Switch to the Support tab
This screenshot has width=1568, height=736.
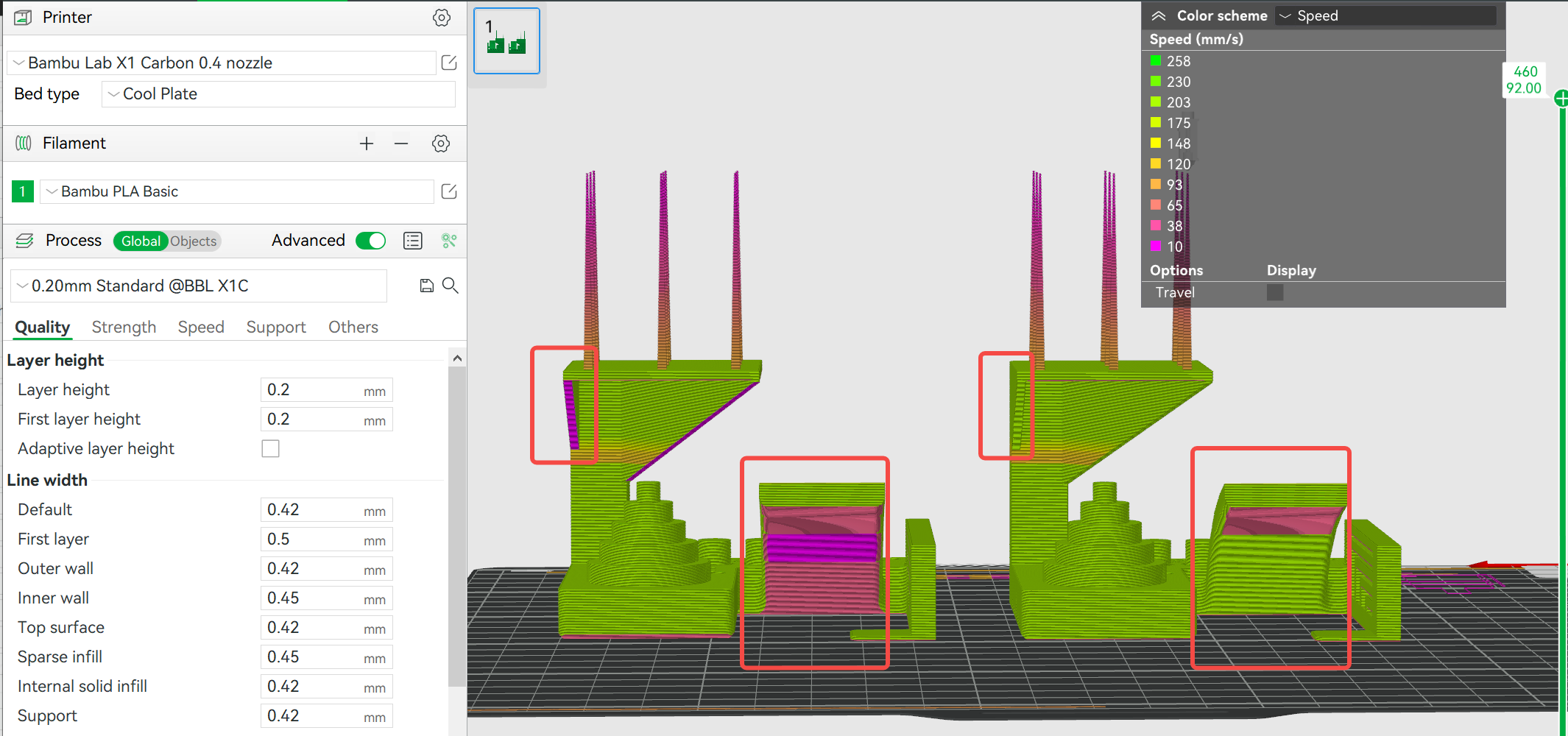click(x=276, y=327)
